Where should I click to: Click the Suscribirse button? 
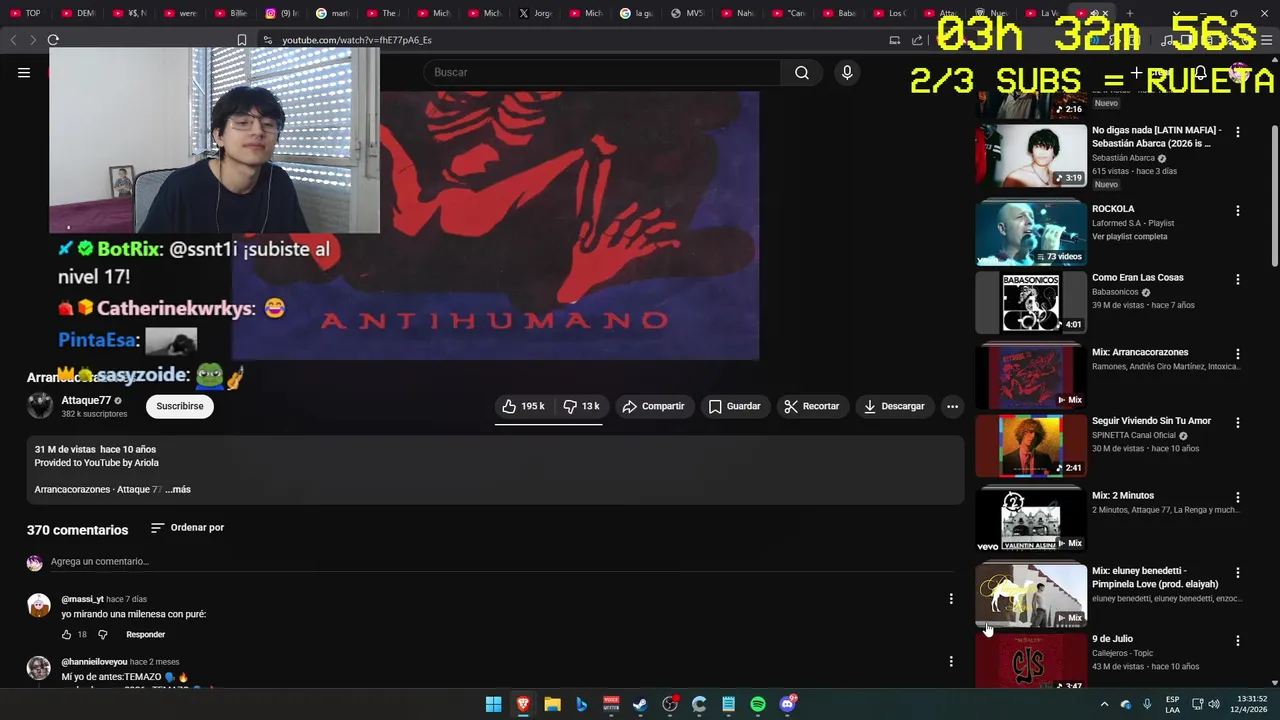pyautogui.click(x=180, y=406)
